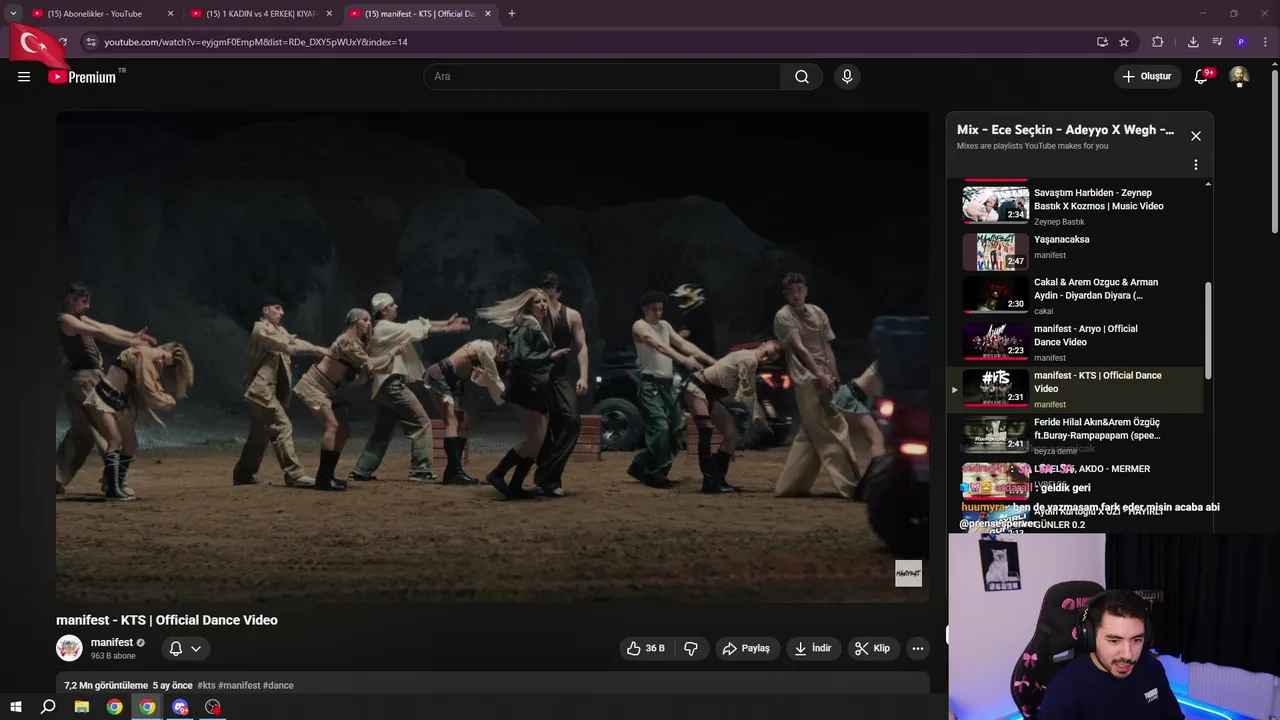
Task: Expand the Chrome tab search dropdown
Action: tap(13, 14)
